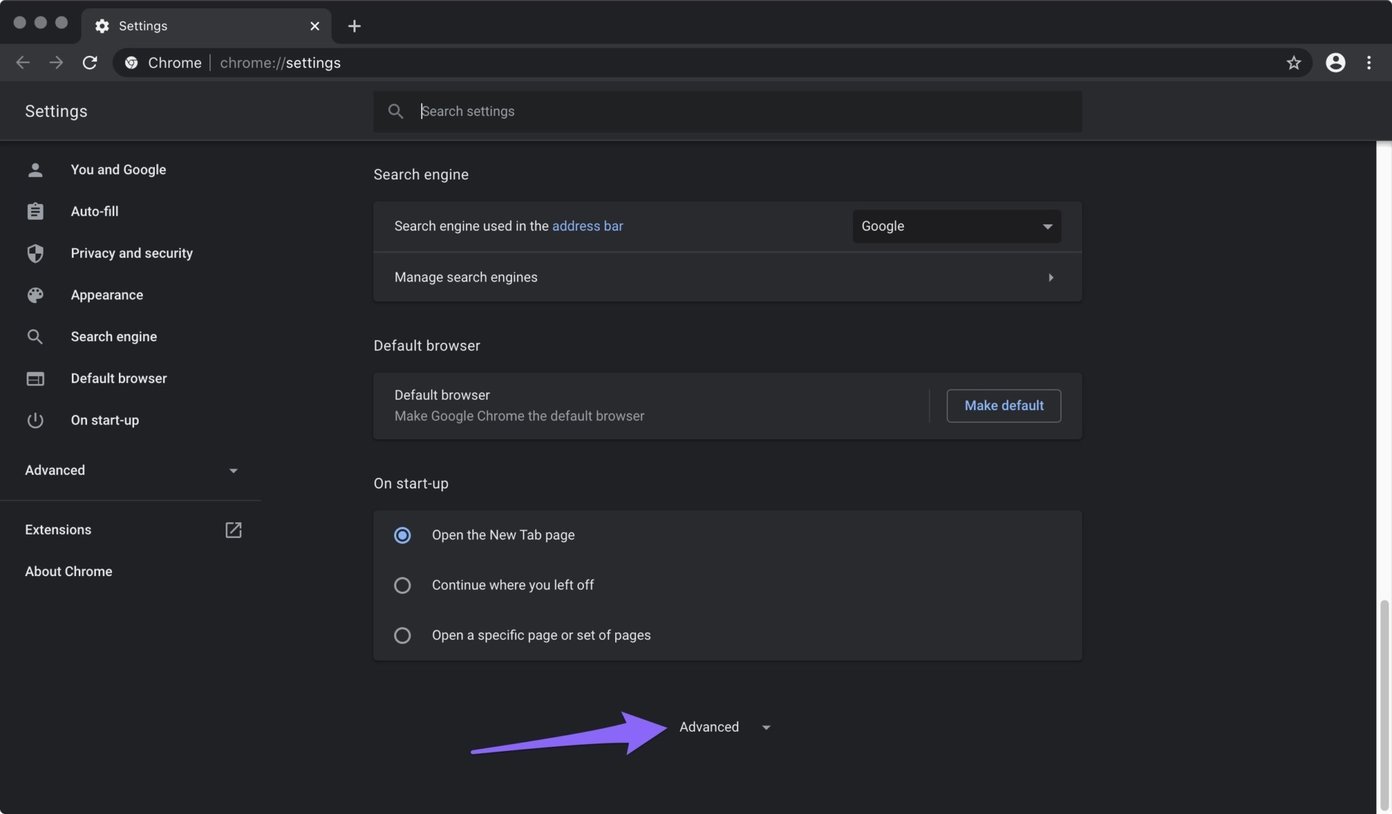Click the person icon beside You and Google
The image size is (1392, 814).
click(x=35, y=170)
